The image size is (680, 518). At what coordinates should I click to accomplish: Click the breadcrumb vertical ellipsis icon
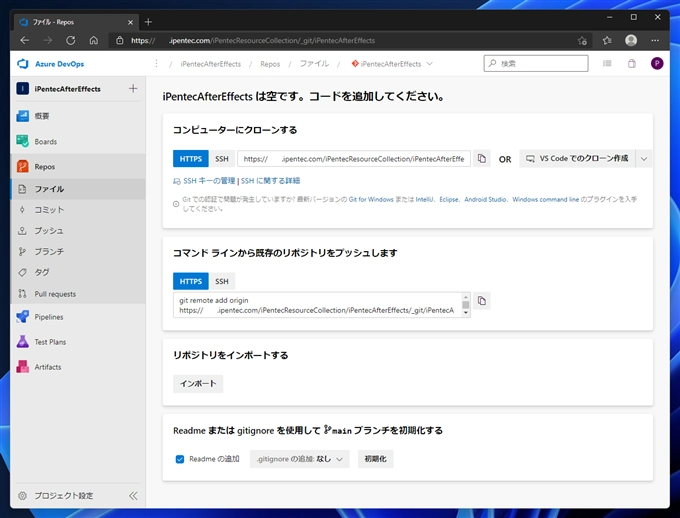point(156,64)
